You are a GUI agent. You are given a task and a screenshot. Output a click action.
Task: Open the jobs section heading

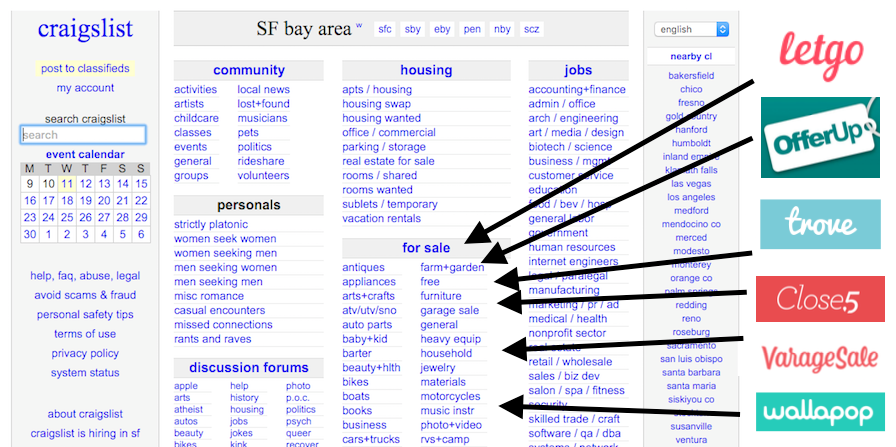578,70
